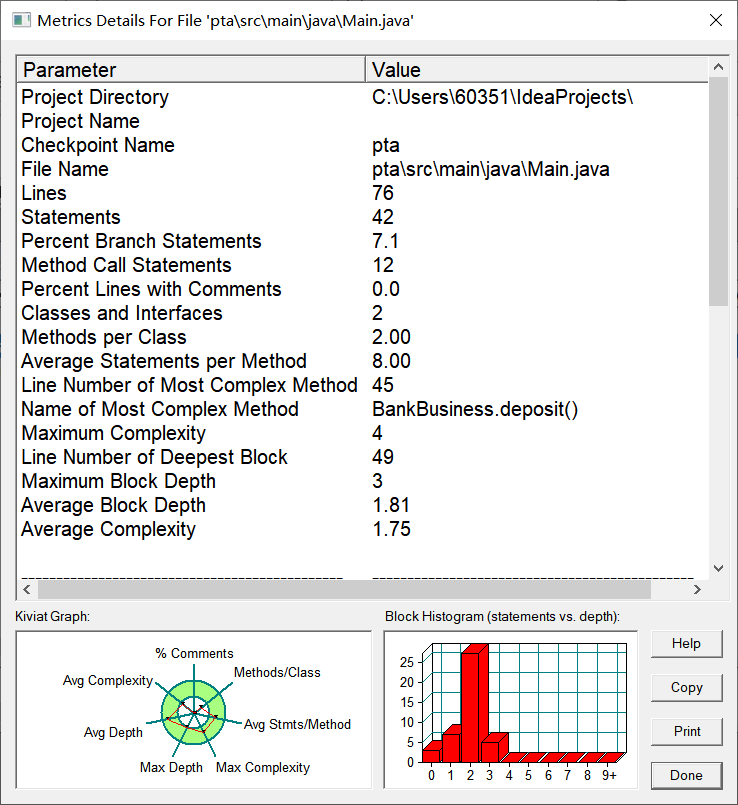Screen dimensions: 738x805
Task: Select the File Name parameter
Action: 65,169
